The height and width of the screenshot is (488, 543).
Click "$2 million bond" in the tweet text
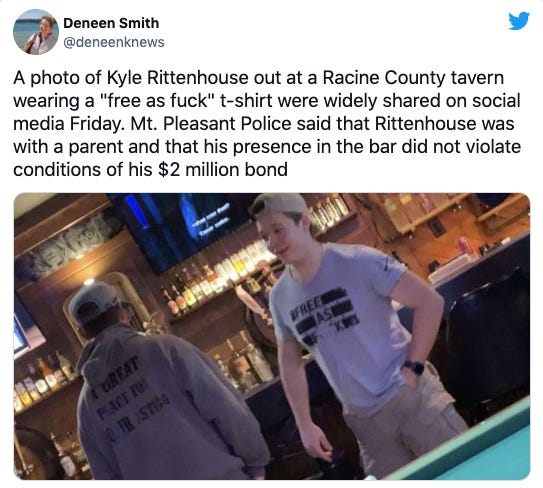click(223, 170)
